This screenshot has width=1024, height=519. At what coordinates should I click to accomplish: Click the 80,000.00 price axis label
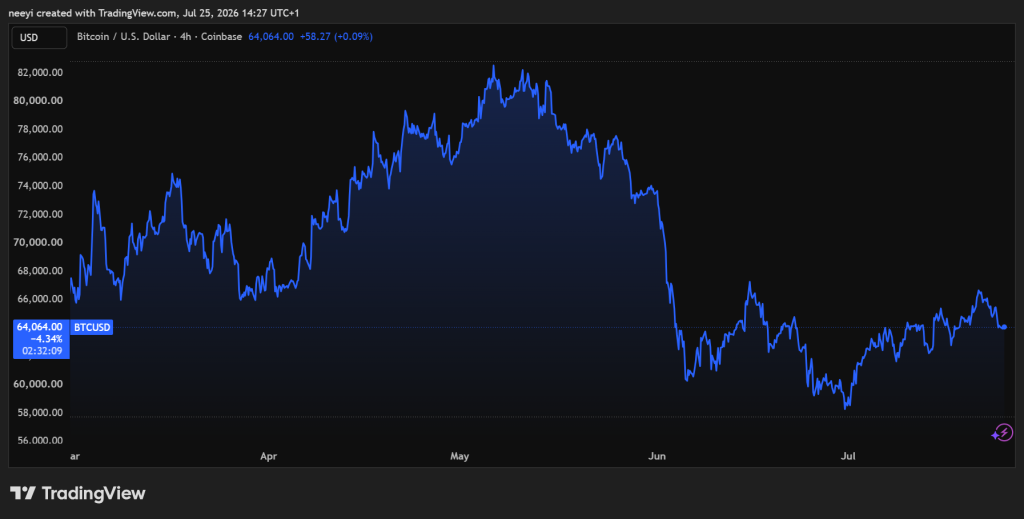pos(40,101)
